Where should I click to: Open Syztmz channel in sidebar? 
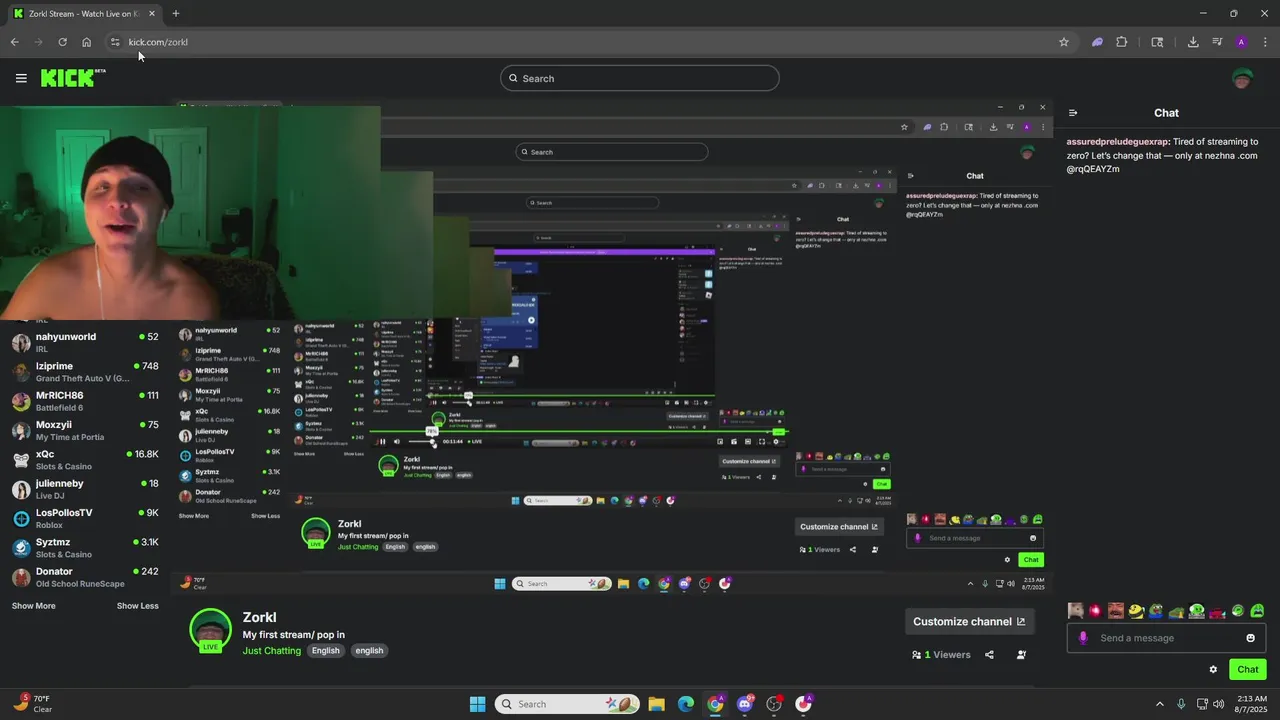[85, 547]
